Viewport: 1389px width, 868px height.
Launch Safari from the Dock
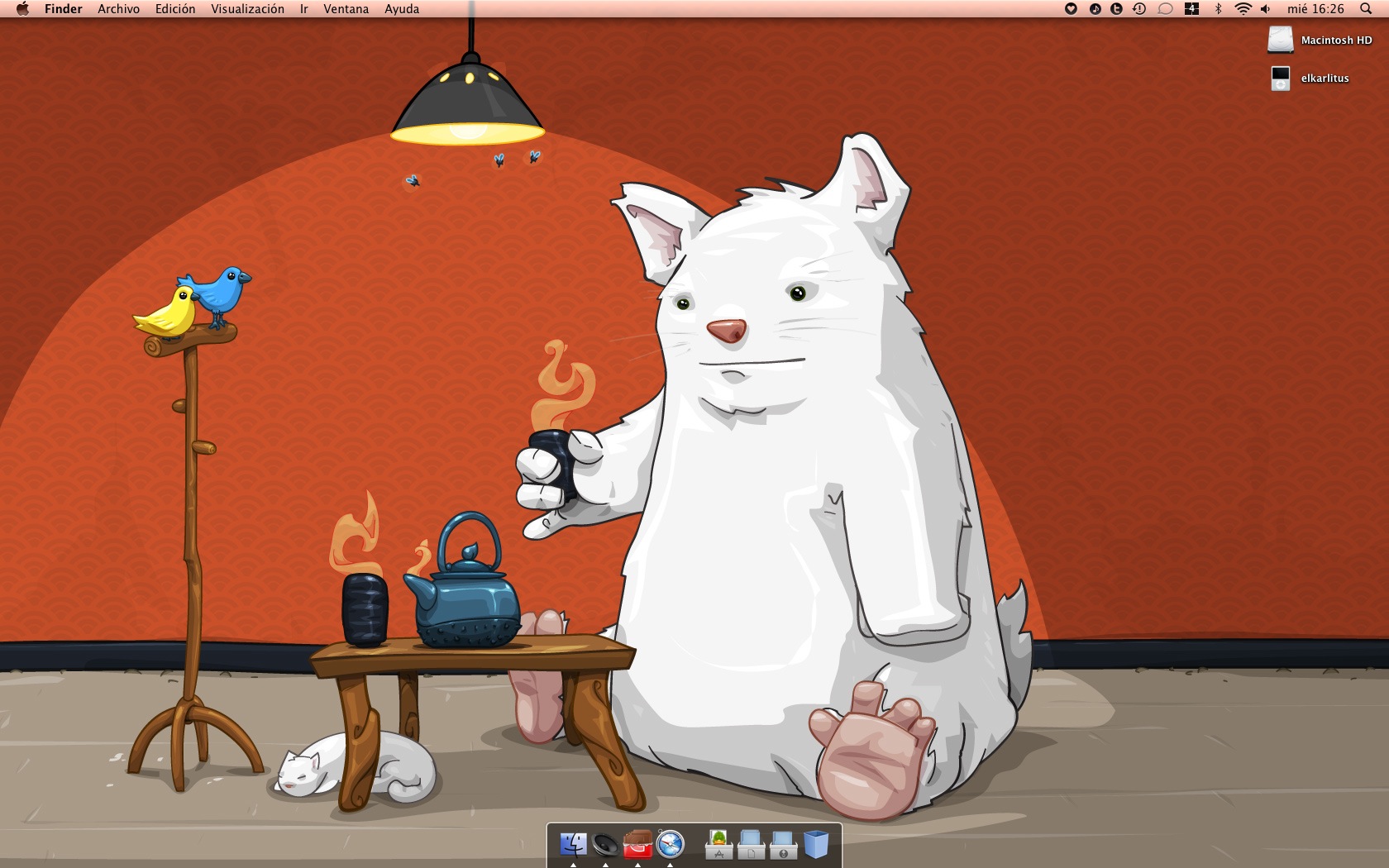(670, 844)
